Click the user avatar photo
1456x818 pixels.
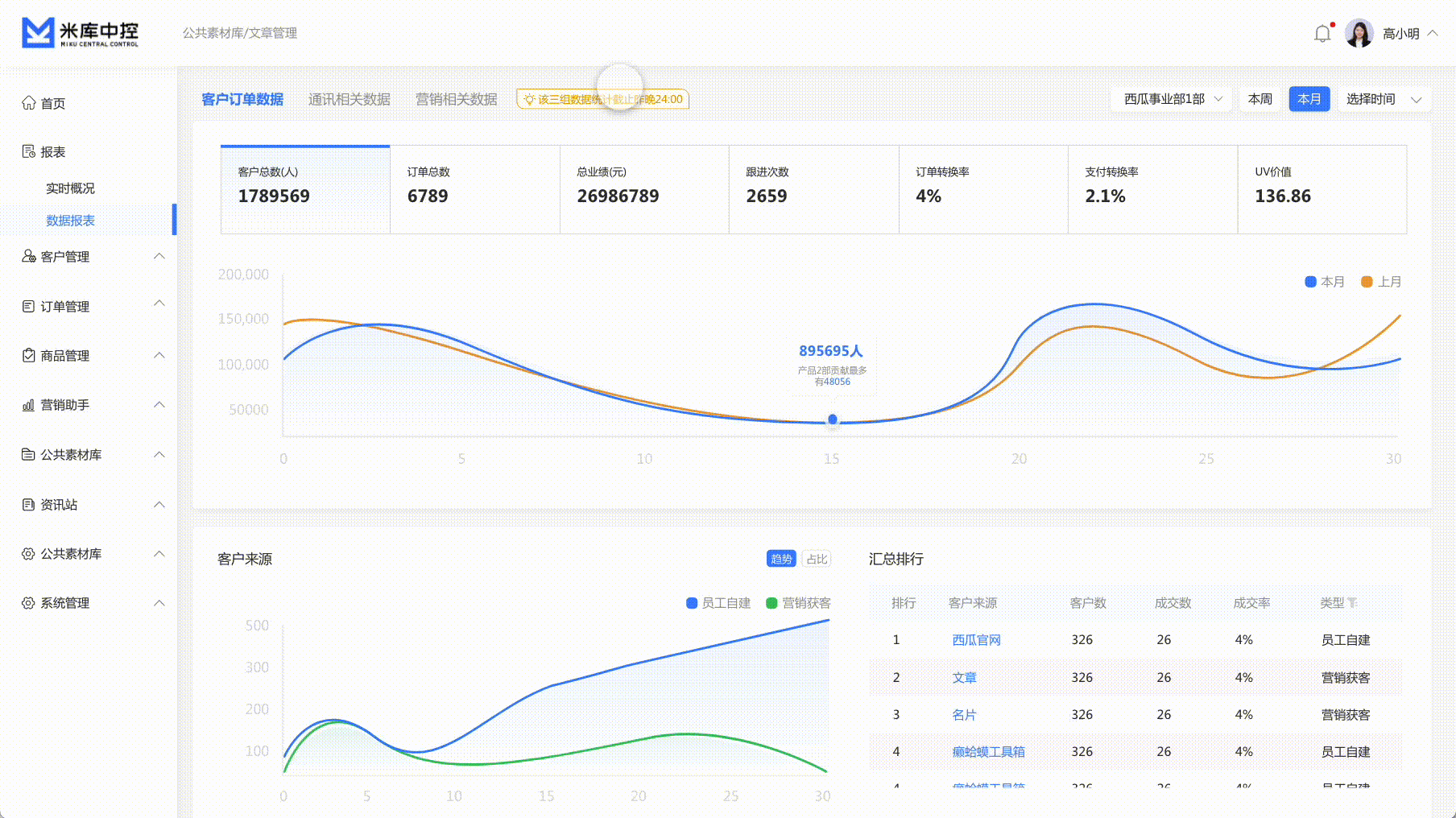point(1359,34)
